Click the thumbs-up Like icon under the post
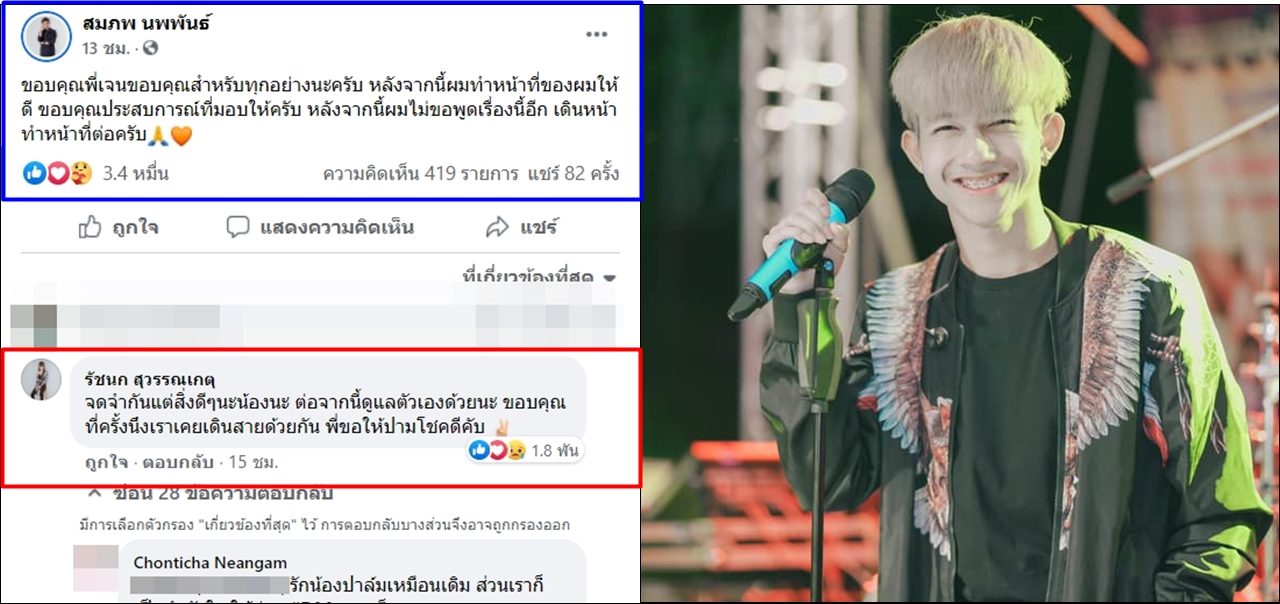 91,227
